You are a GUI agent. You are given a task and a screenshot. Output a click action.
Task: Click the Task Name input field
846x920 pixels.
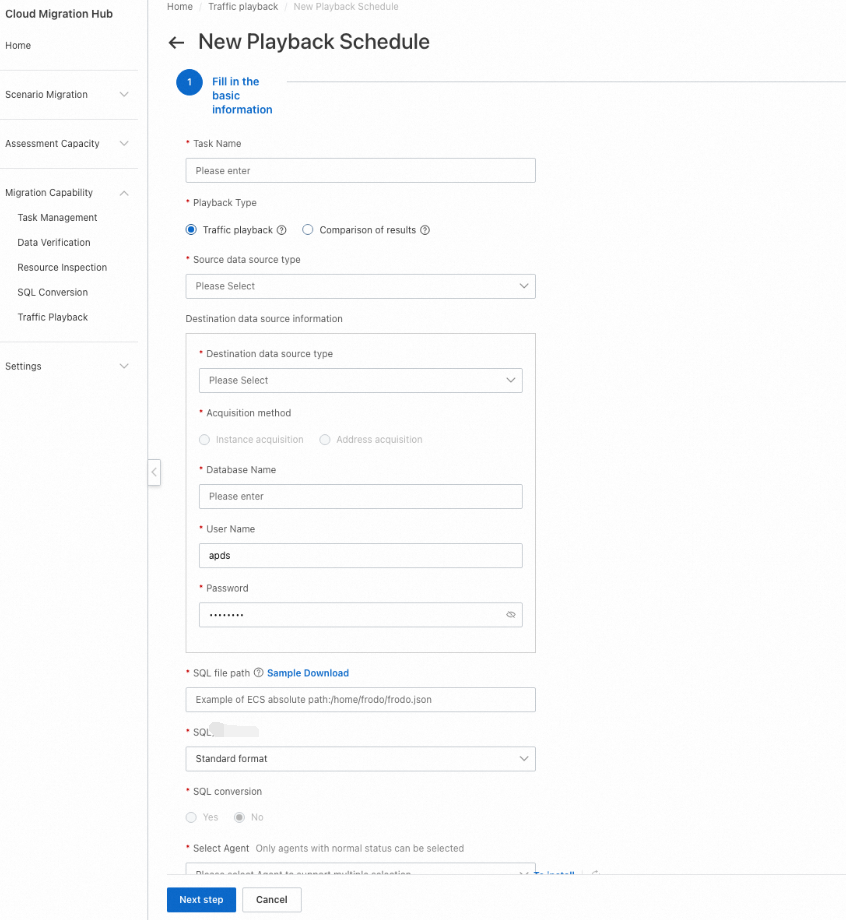coord(360,171)
